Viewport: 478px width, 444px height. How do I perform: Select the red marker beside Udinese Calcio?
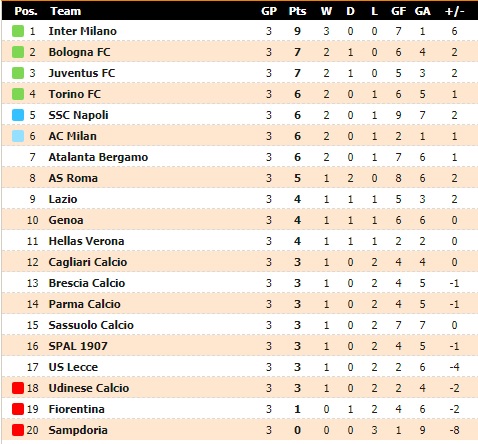click(18, 388)
